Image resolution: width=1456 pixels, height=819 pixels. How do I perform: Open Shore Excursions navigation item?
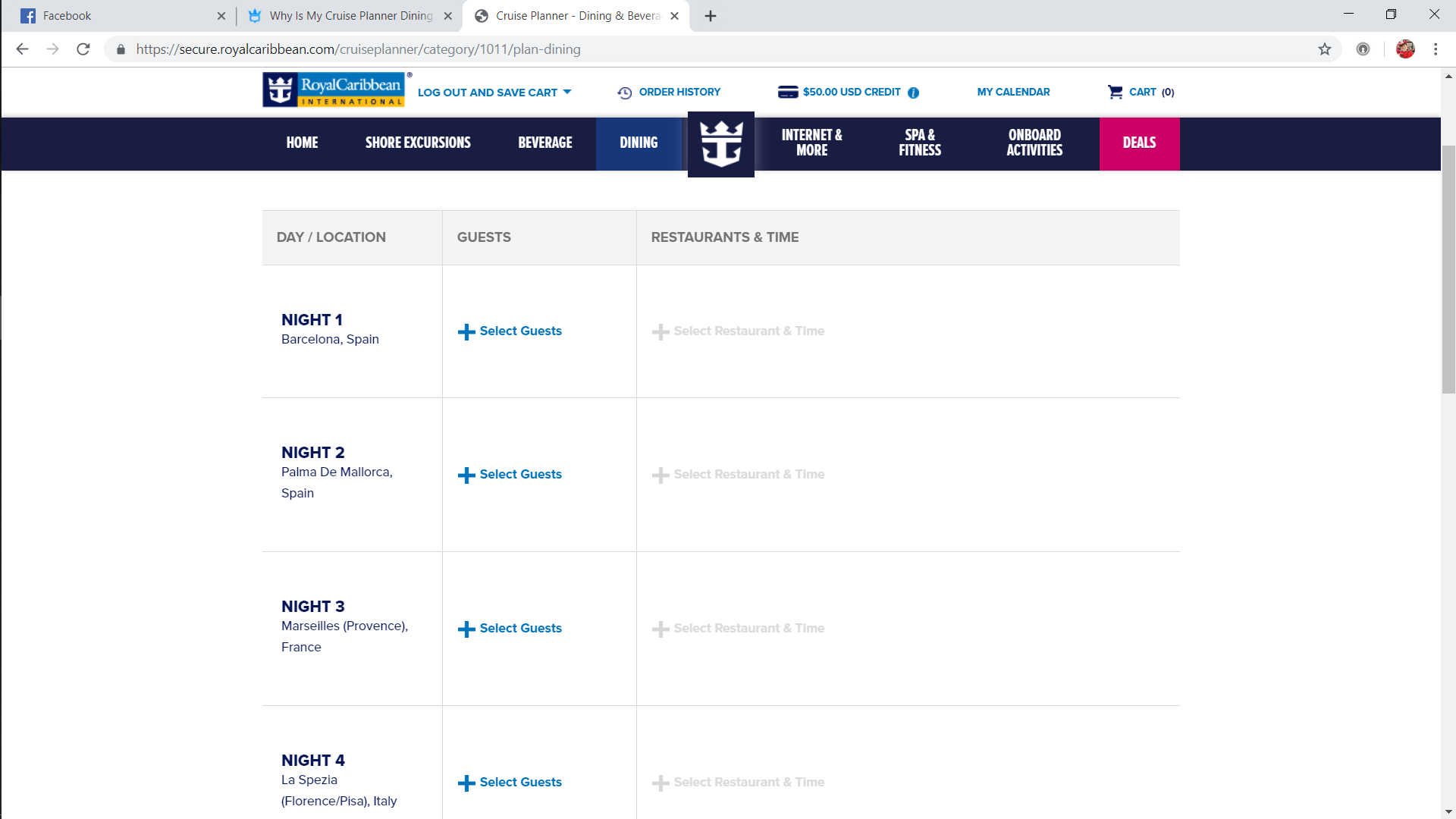click(x=418, y=143)
